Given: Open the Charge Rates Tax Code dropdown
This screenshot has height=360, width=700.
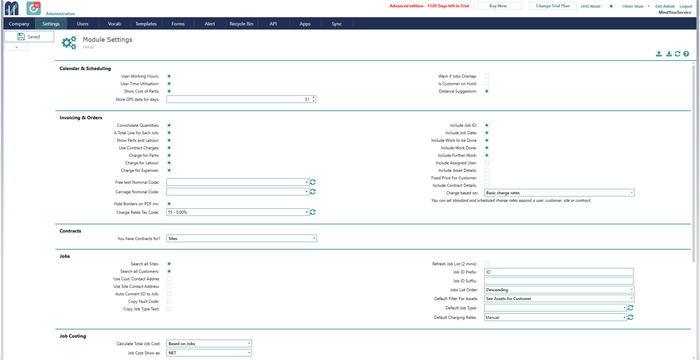Looking at the screenshot, I should (238, 212).
